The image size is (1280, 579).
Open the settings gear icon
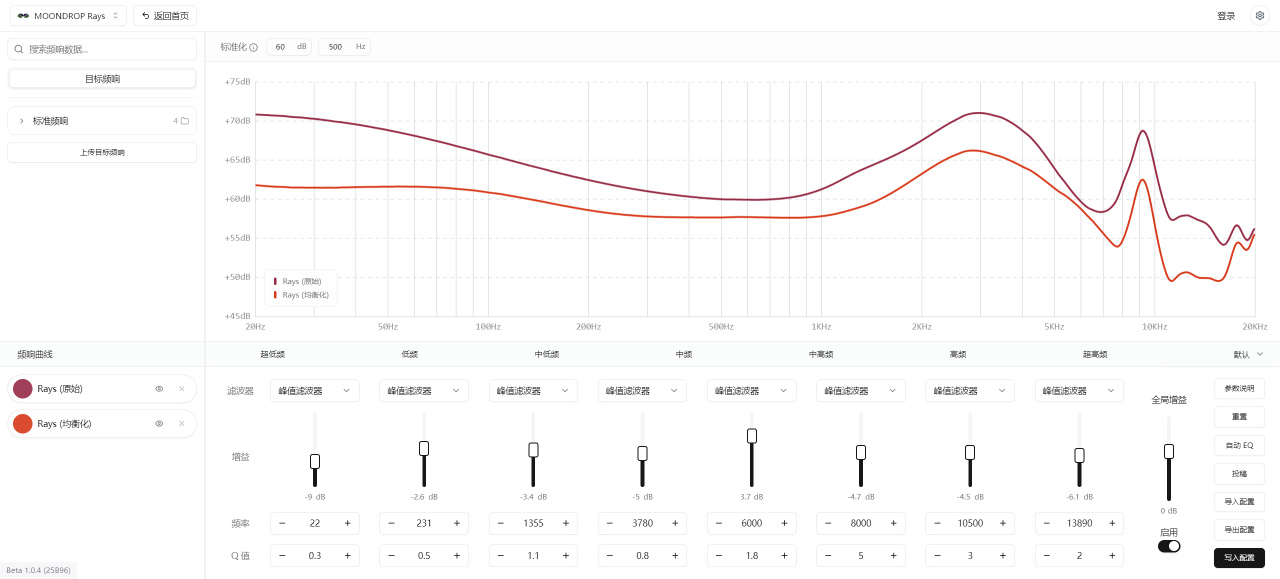[x=1259, y=16]
